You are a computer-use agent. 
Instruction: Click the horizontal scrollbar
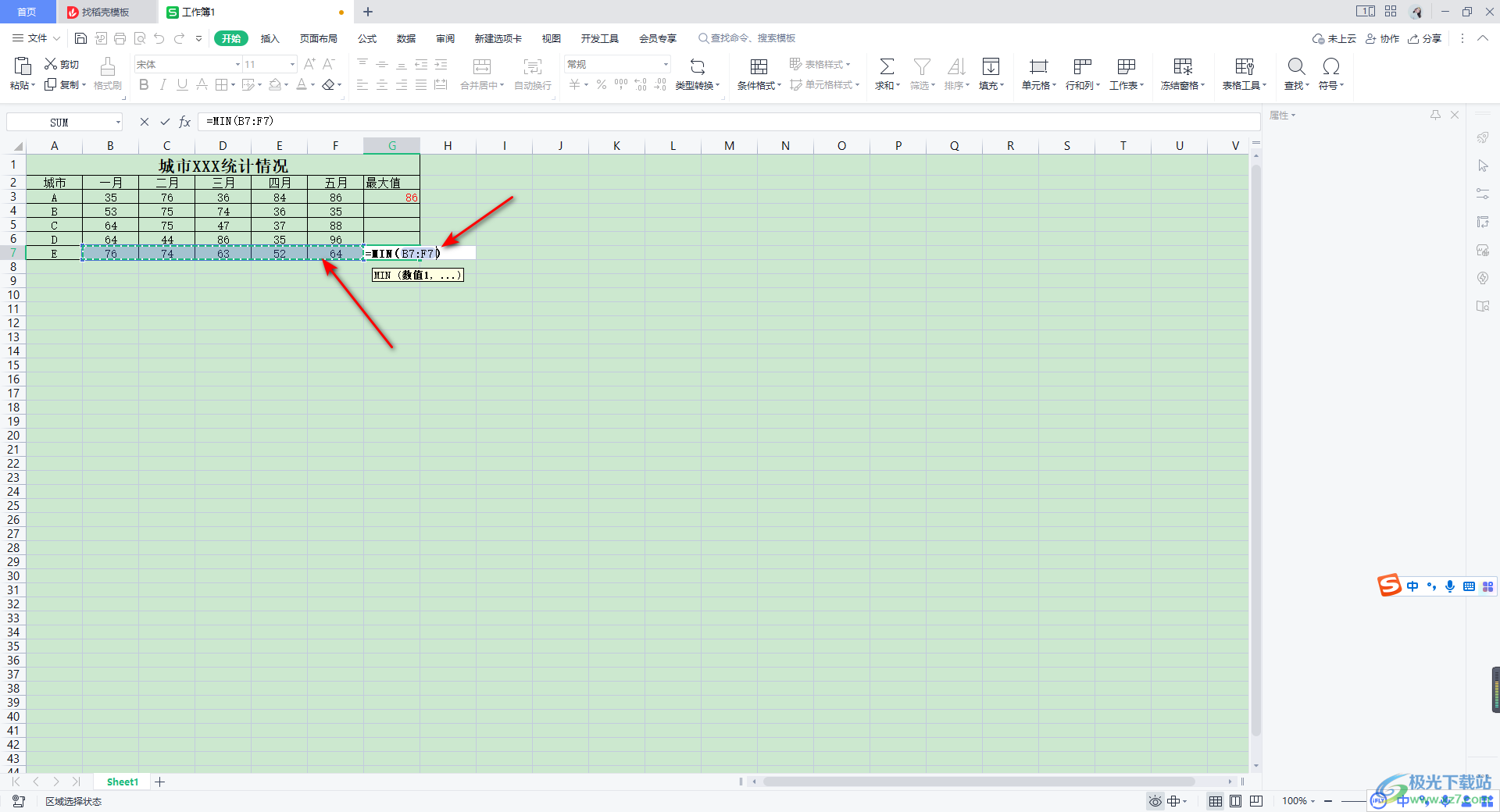(x=979, y=782)
